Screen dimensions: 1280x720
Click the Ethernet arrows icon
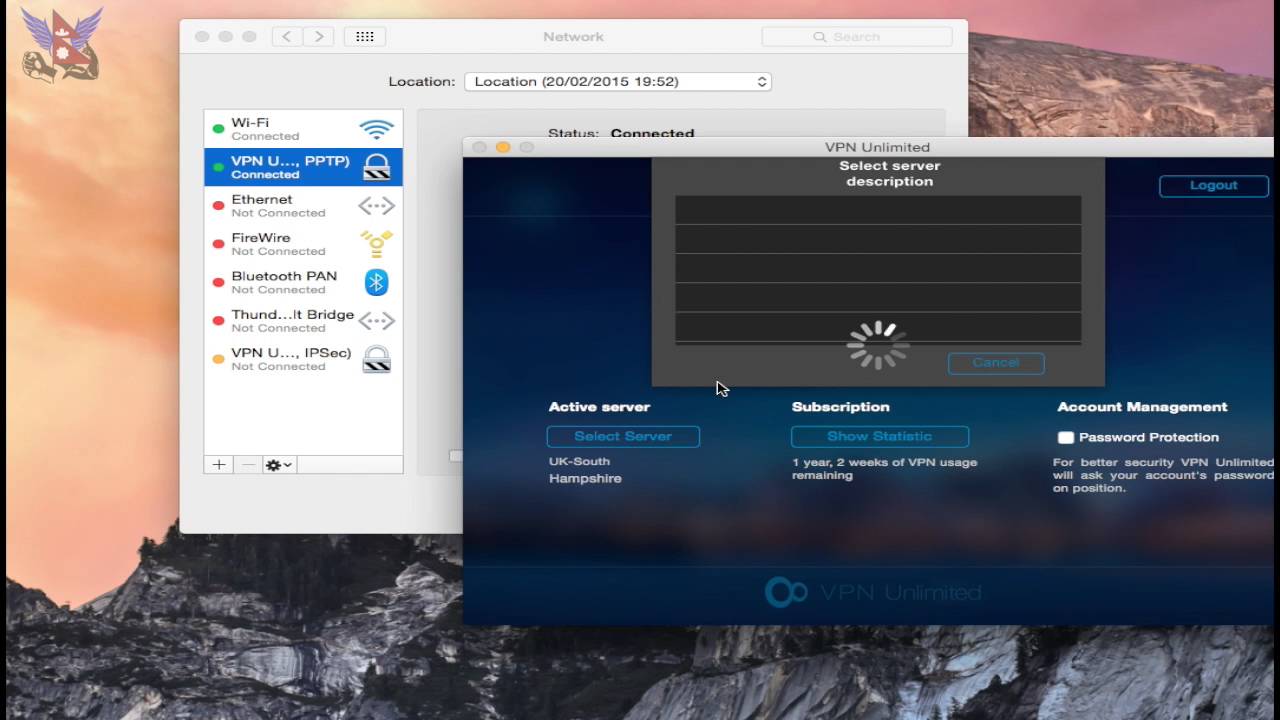coord(376,206)
